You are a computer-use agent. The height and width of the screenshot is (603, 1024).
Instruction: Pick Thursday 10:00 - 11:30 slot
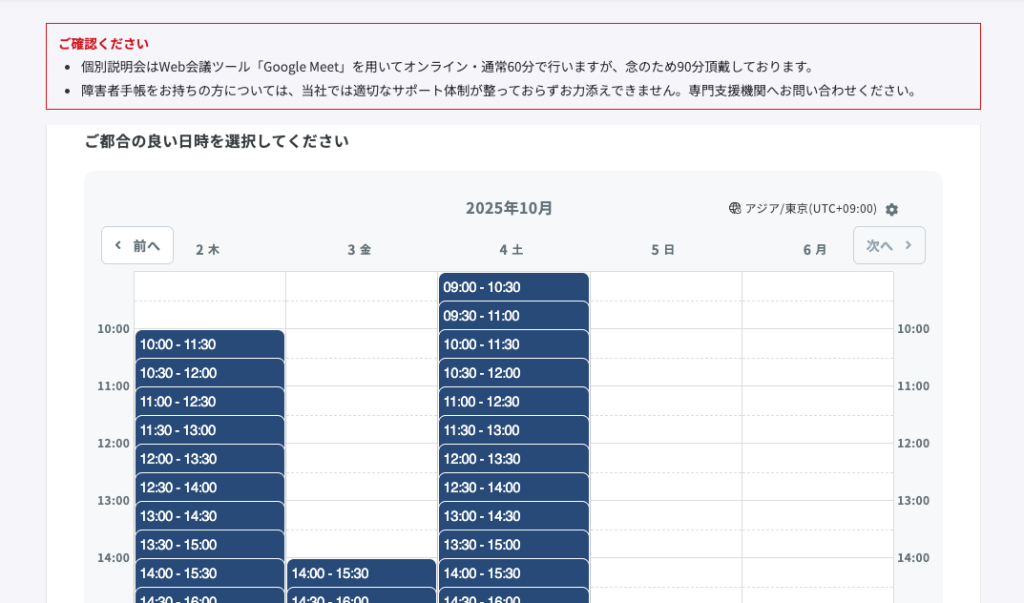pyautogui.click(x=210, y=344)
